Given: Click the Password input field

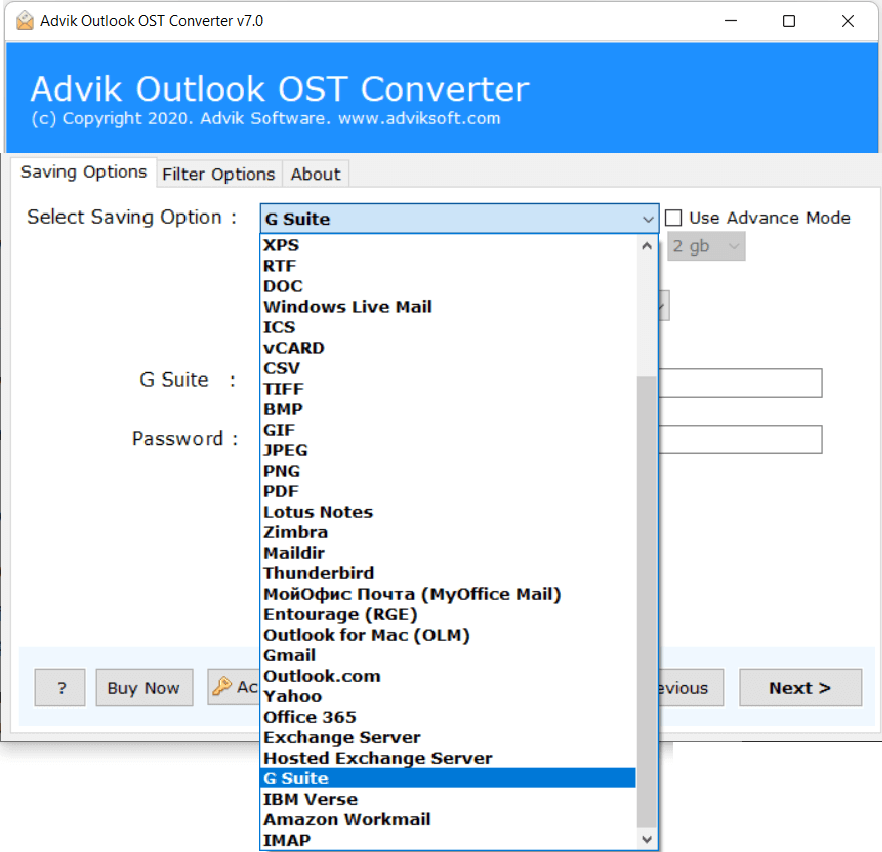Looking at the screenshot, I should pyautogui.click(x=740, y=439).
